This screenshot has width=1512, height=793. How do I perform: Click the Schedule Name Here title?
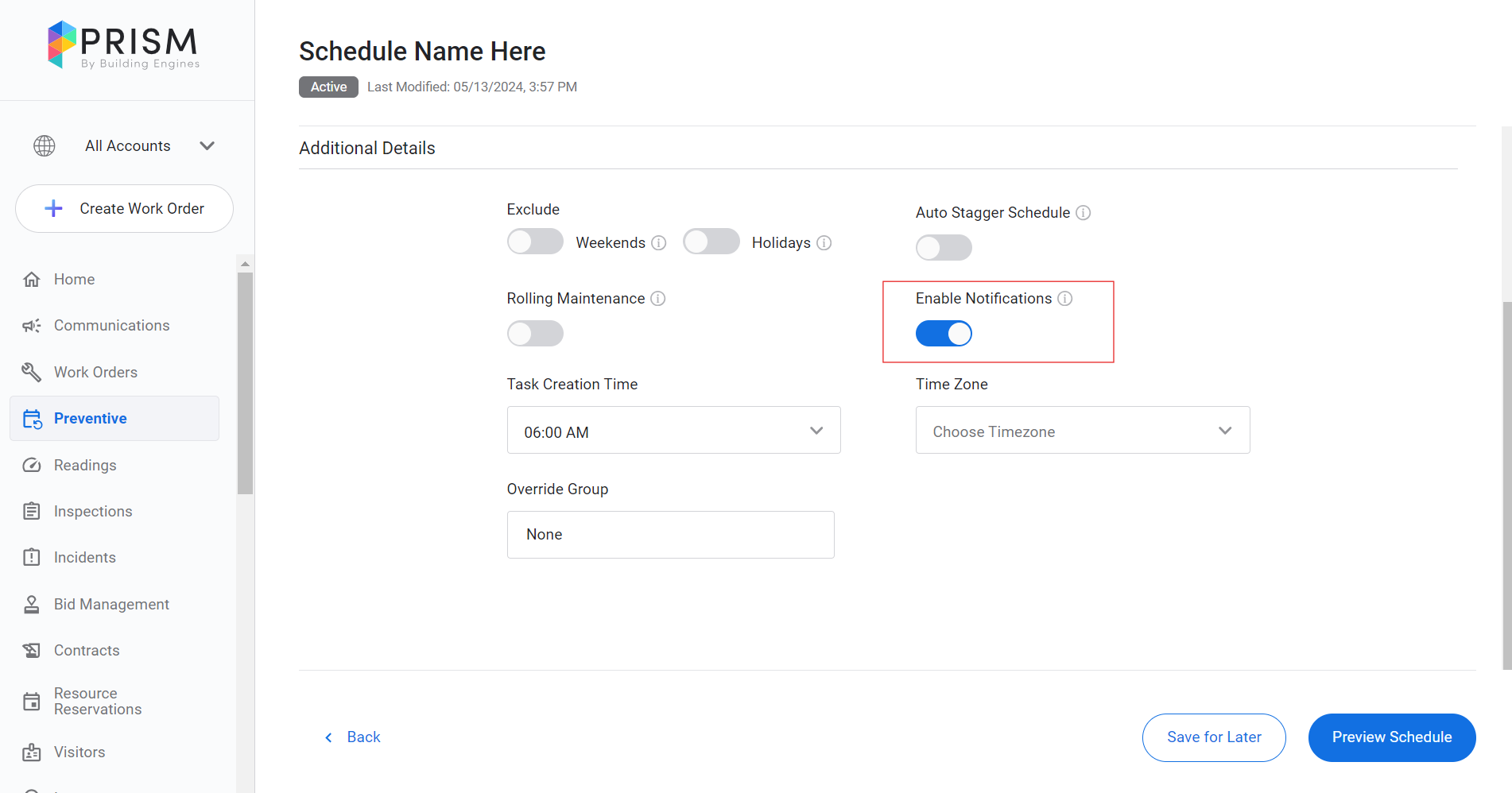point(422,51)
